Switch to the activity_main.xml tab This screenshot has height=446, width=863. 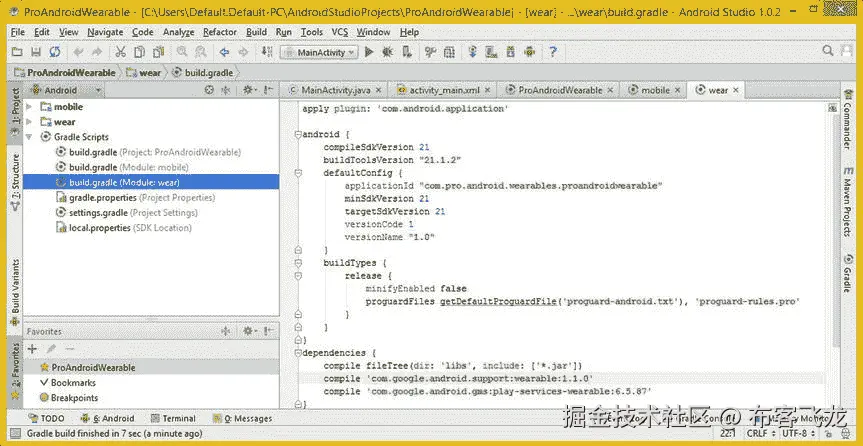pyautogui.click(x=443, y=90)
